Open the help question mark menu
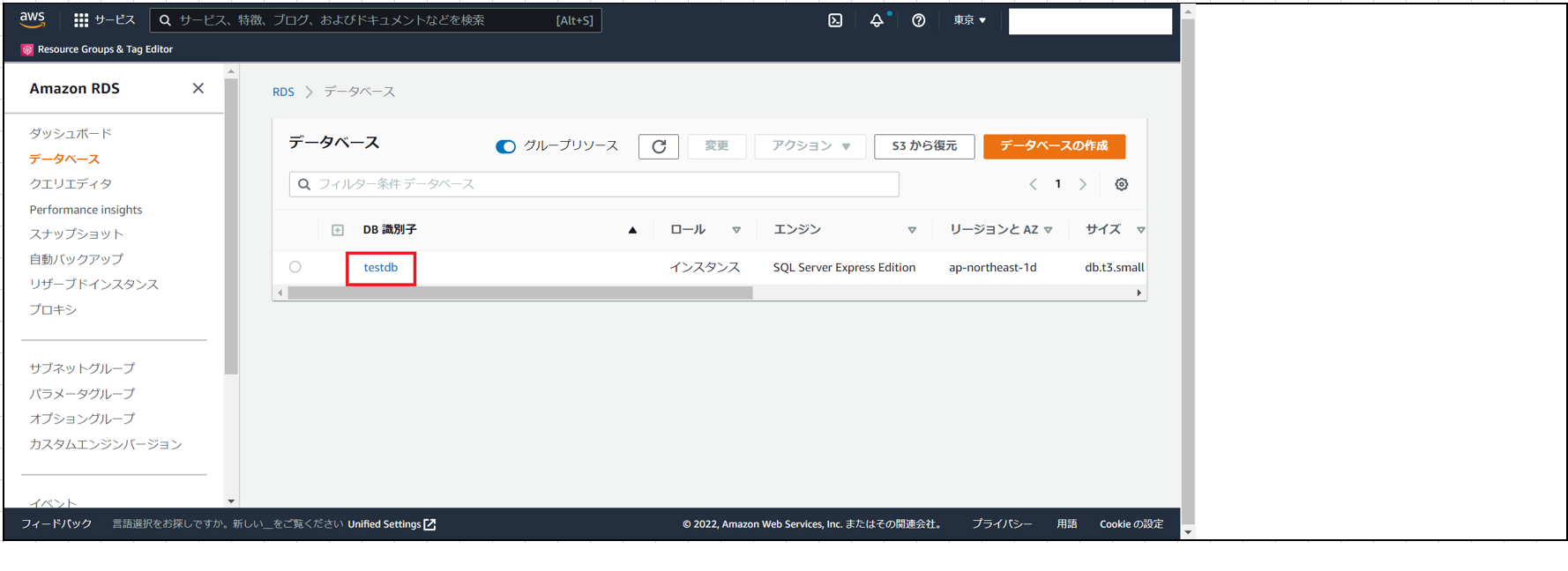Viewport: 1568px width, 571px height. click(919, 20)
